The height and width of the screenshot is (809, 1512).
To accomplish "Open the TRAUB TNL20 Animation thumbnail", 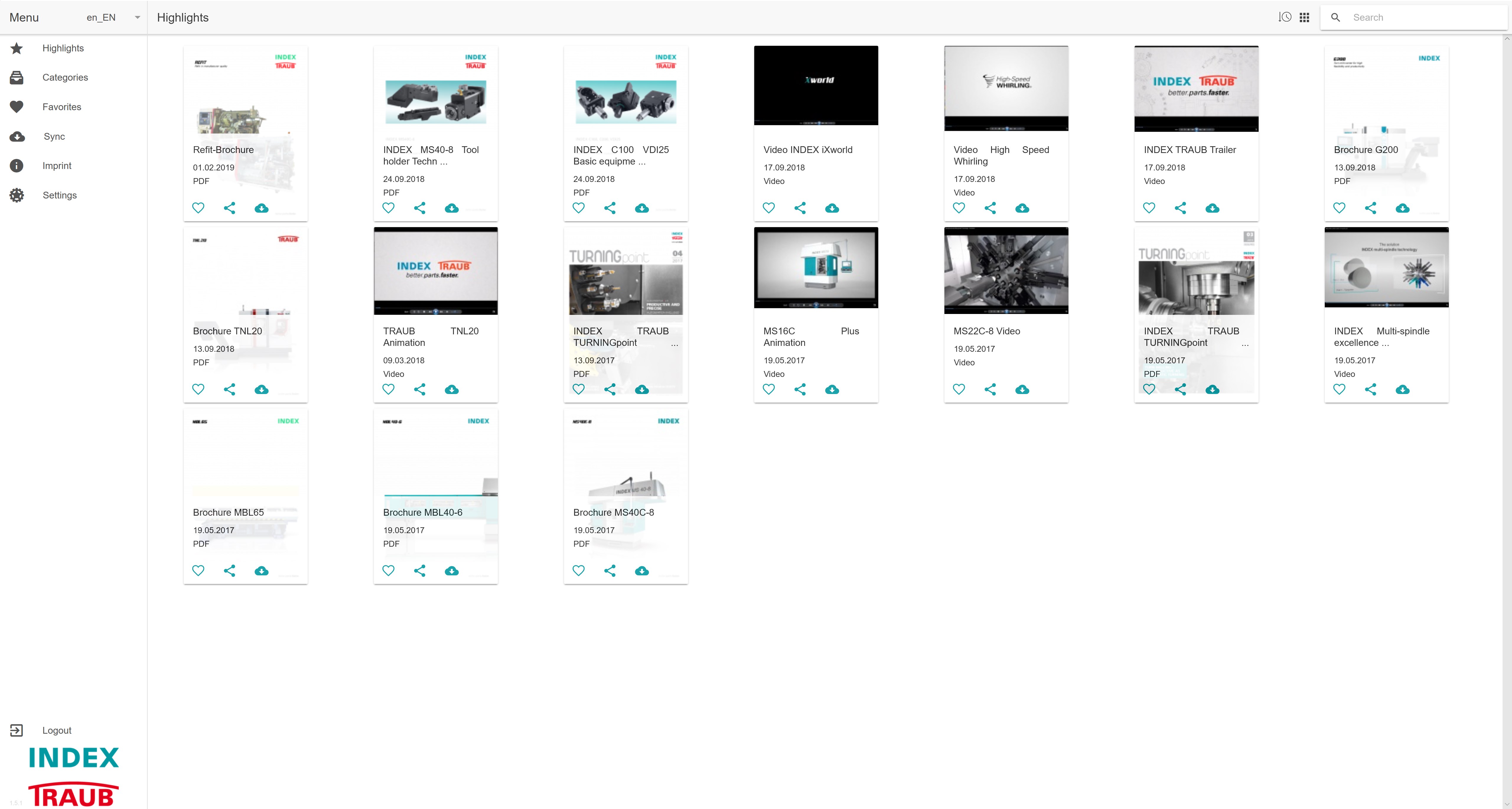I will (x=436, y=271).
